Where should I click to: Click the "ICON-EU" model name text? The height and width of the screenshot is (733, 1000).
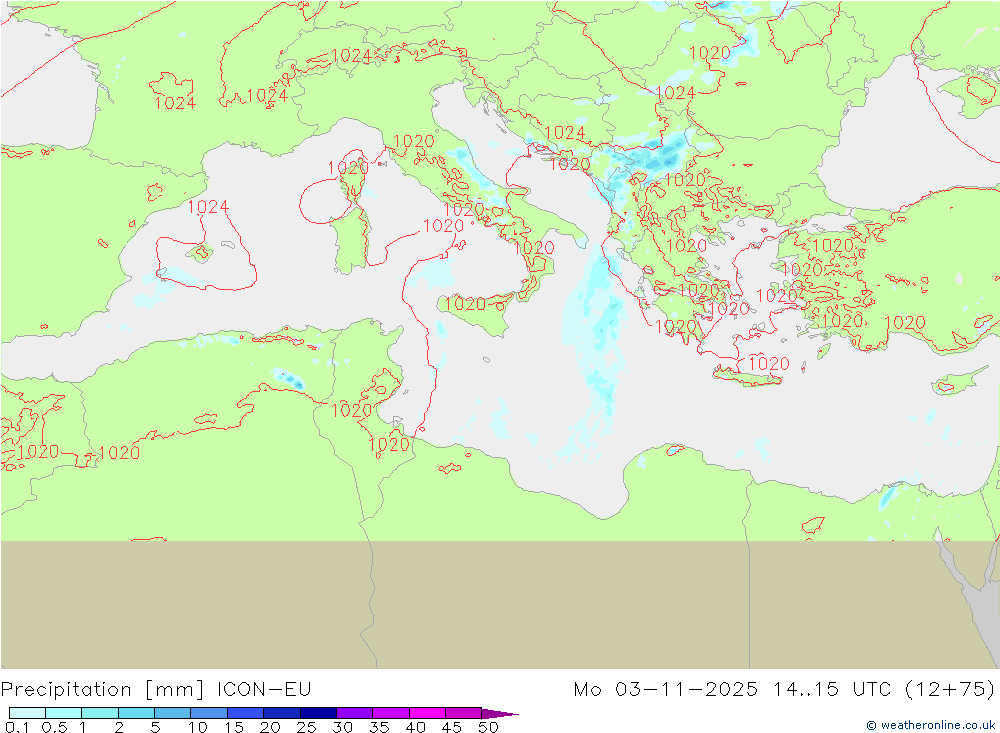tap(264, 689)
